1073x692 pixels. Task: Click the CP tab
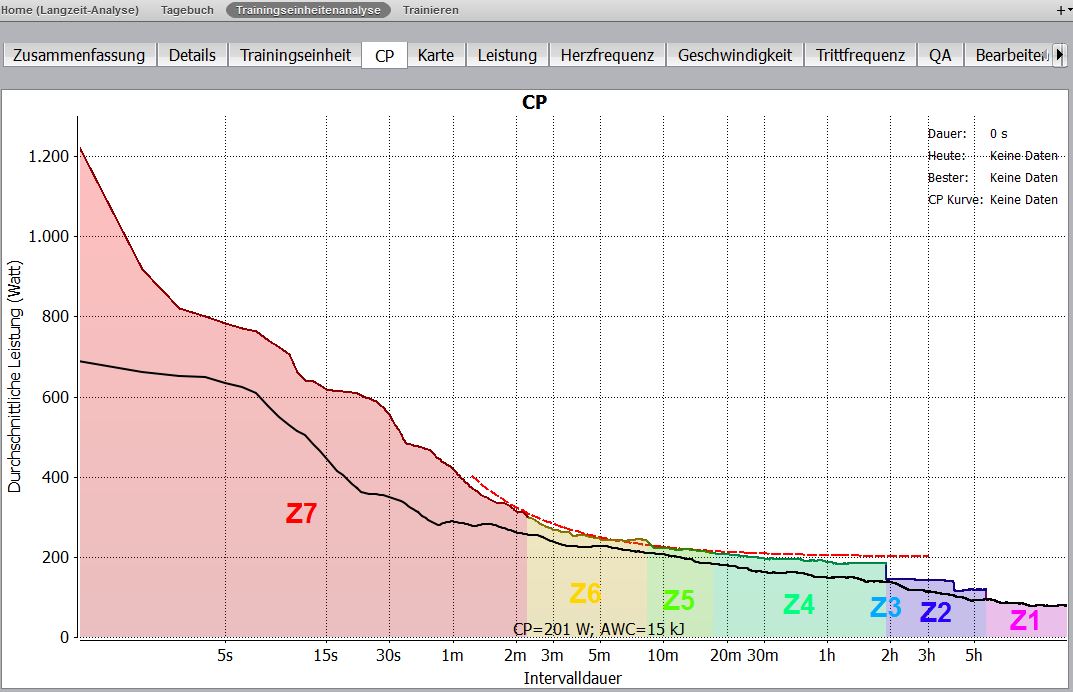coord(384,56)
